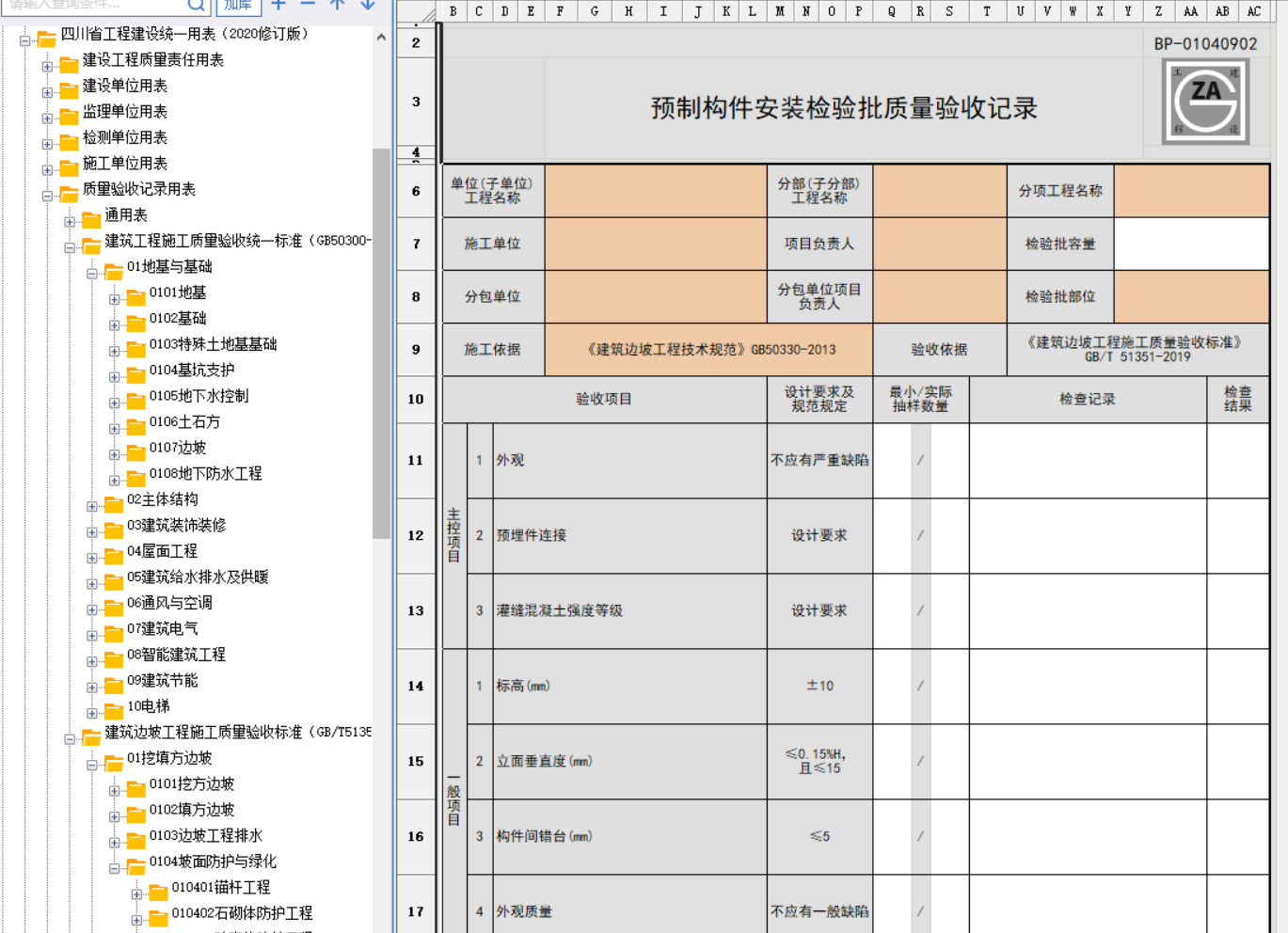Select column header Q in spreadsheet

[891, 11]
